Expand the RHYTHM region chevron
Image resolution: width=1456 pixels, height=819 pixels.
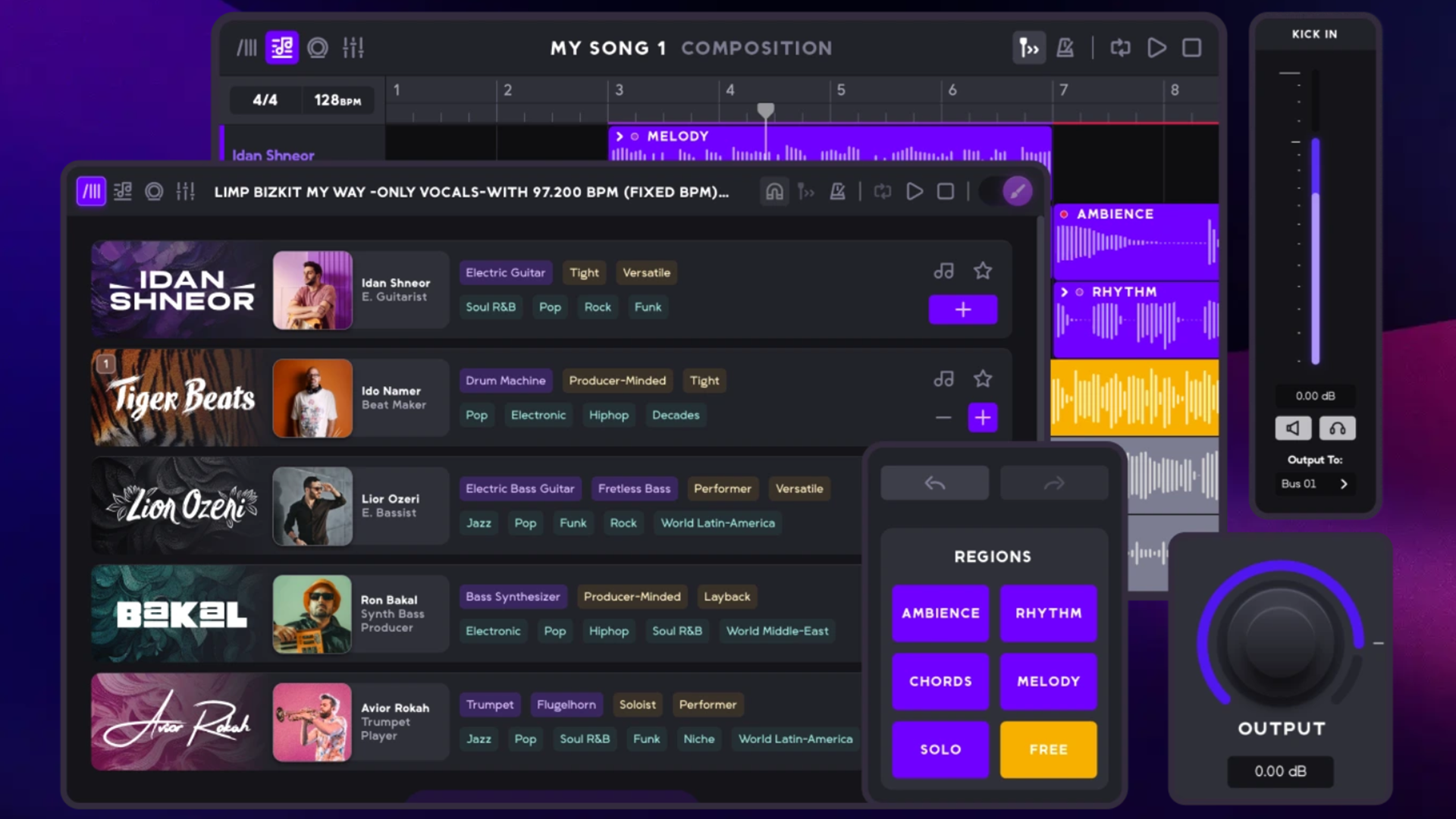[1063, 290]
